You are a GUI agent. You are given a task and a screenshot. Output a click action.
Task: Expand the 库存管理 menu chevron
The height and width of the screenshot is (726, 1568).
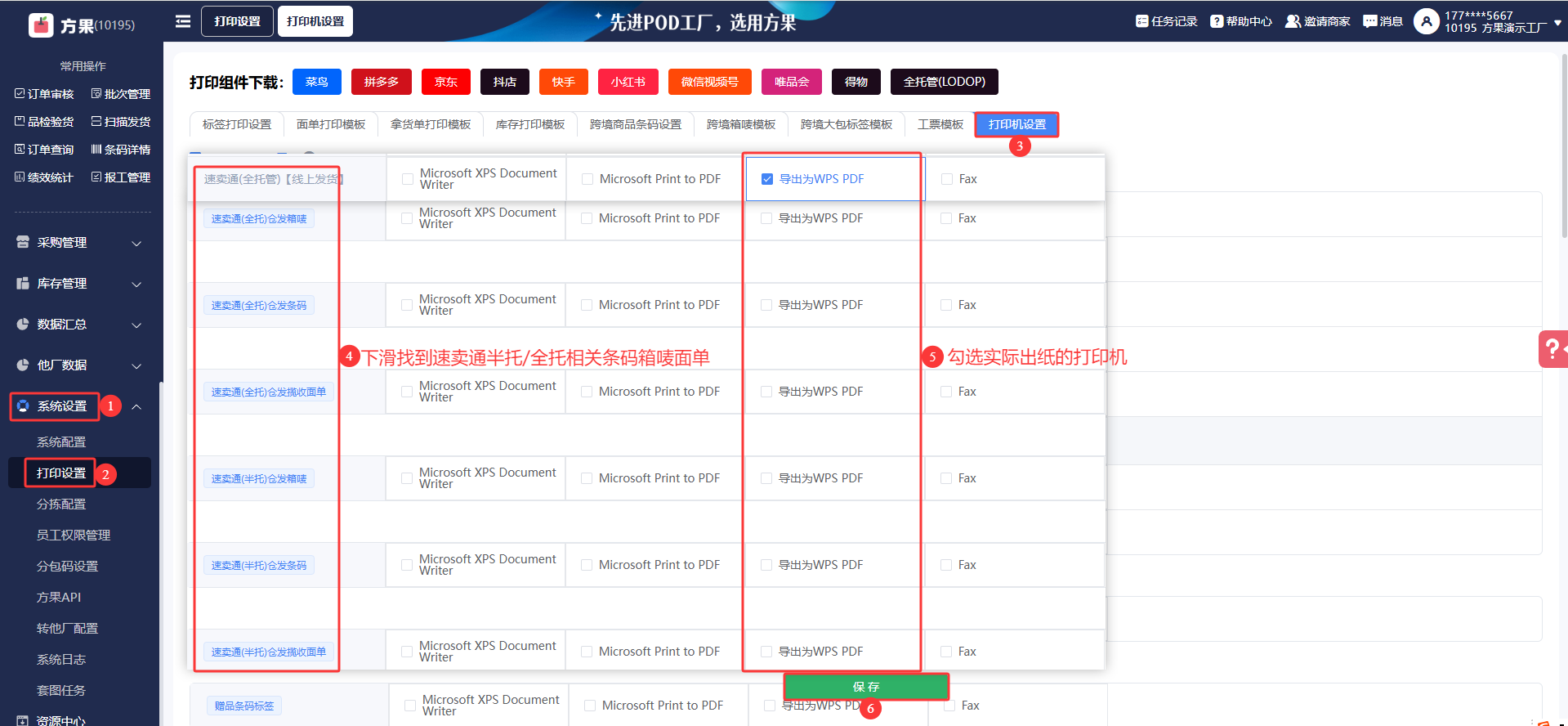[x=136, y=284]
